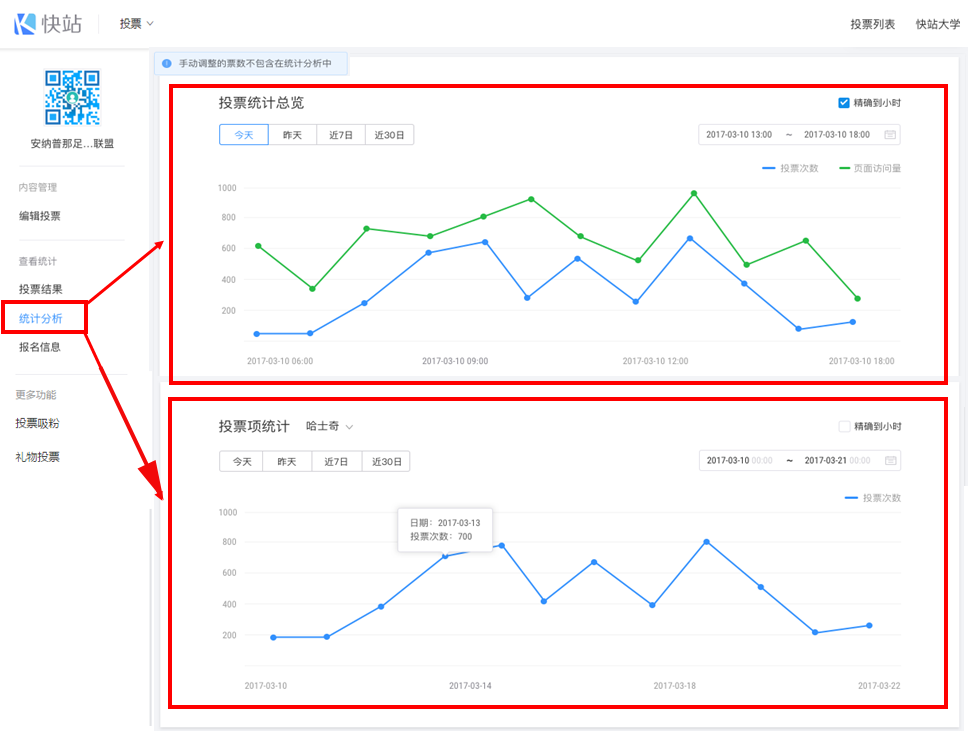Toggle the green page views legend
Image resolution: width=968 pixels, height=731 pixels.
pos(870,168)
